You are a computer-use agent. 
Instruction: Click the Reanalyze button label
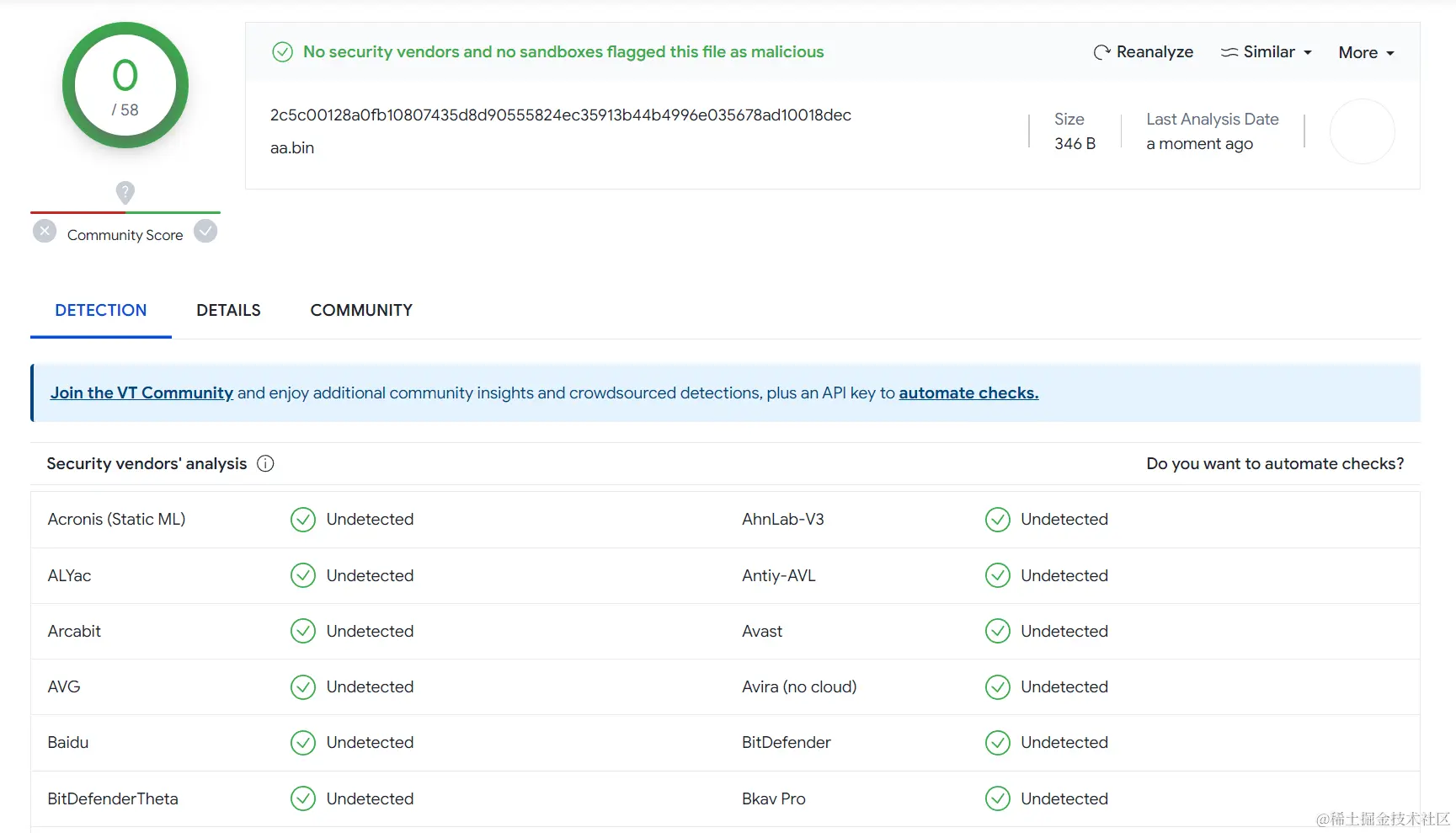(x=1155, y=52)
